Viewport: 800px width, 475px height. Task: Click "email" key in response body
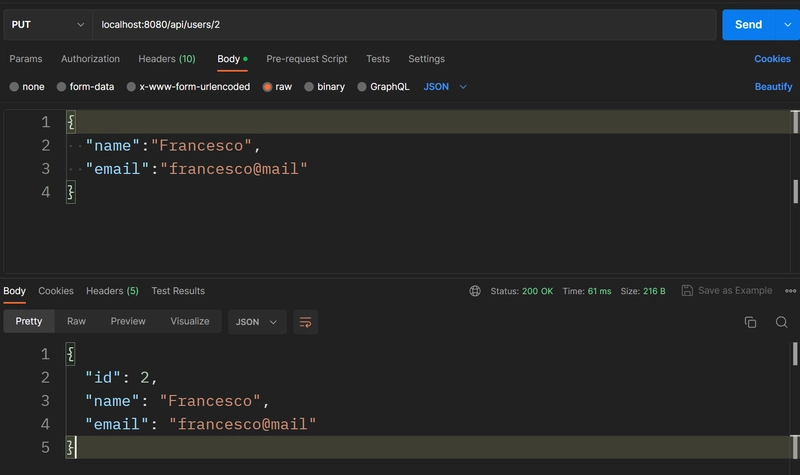pos(117,424)
